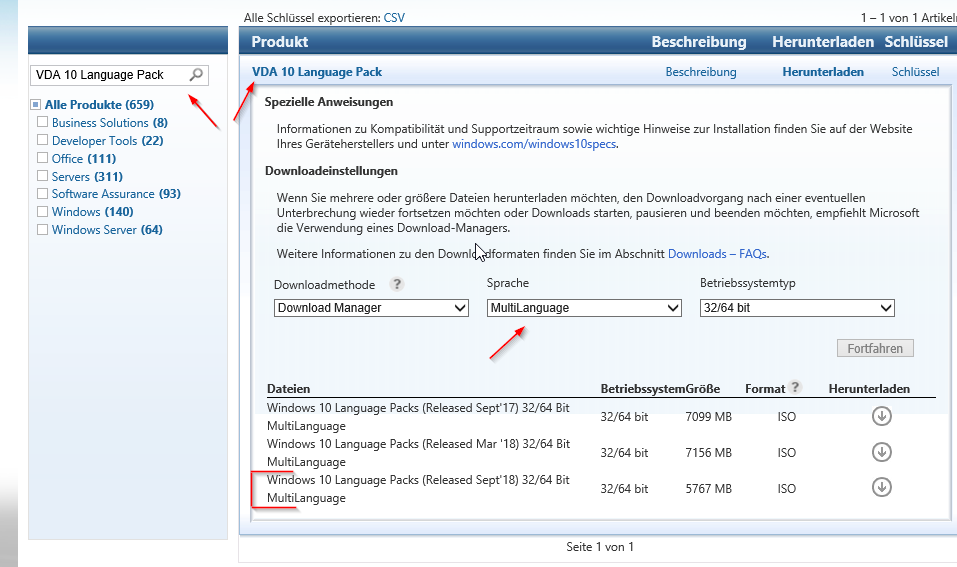Image resolution: width=957 pixels, height=567 pixels.
Task: Open the product row Schlüssel tab
Action: pyautogui.click(x=915, y=72)
